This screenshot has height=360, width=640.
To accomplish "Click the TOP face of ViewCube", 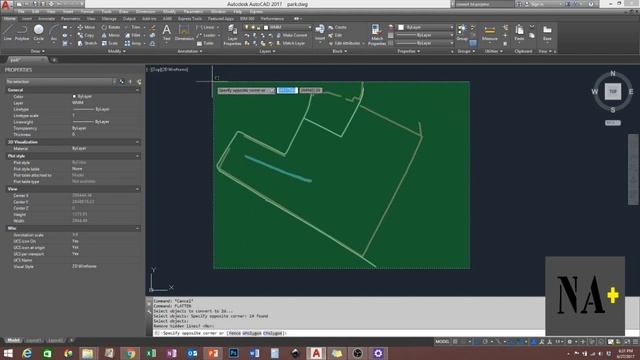I will pos(613,91).
